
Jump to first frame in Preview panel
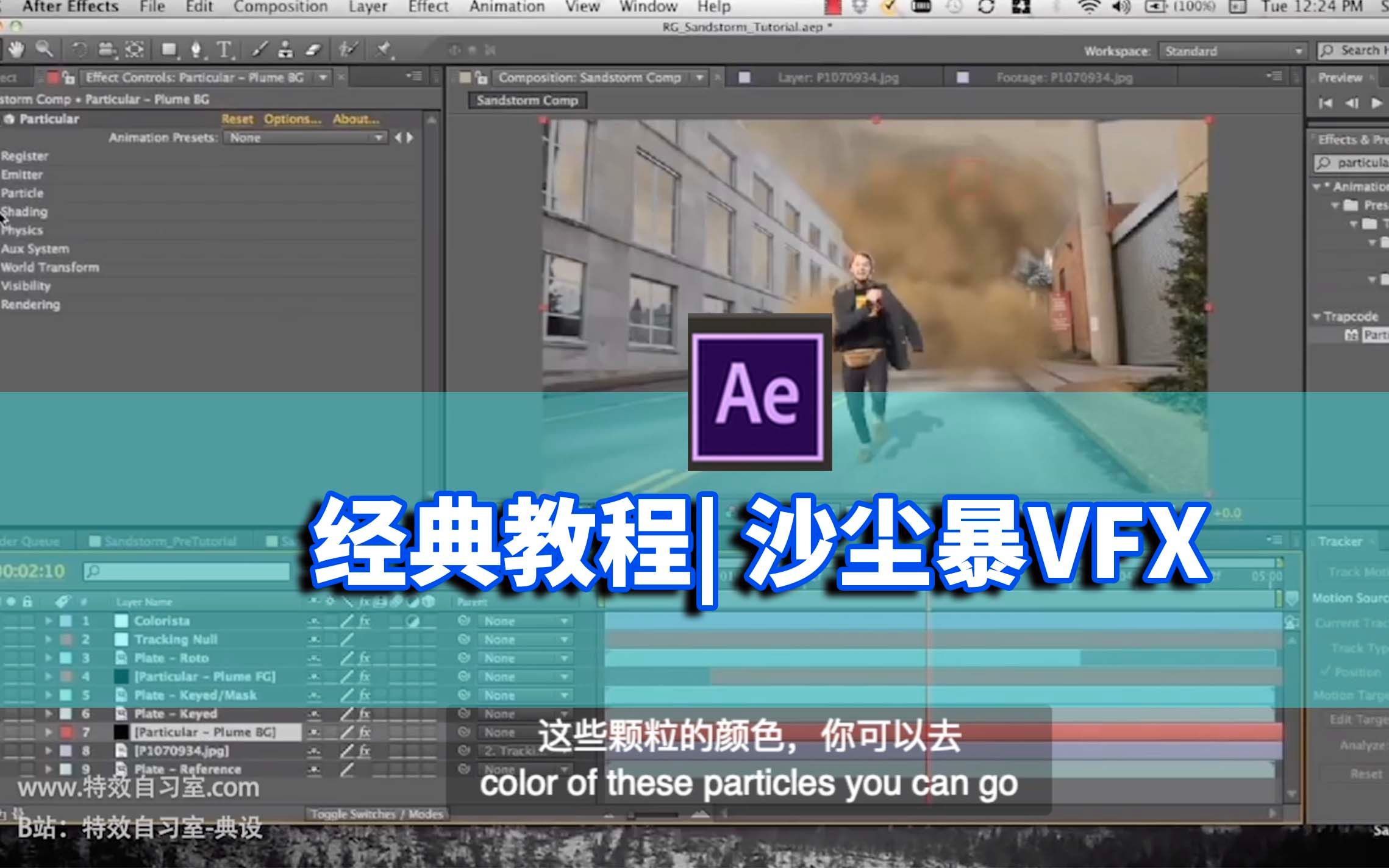click(1326, 104)
